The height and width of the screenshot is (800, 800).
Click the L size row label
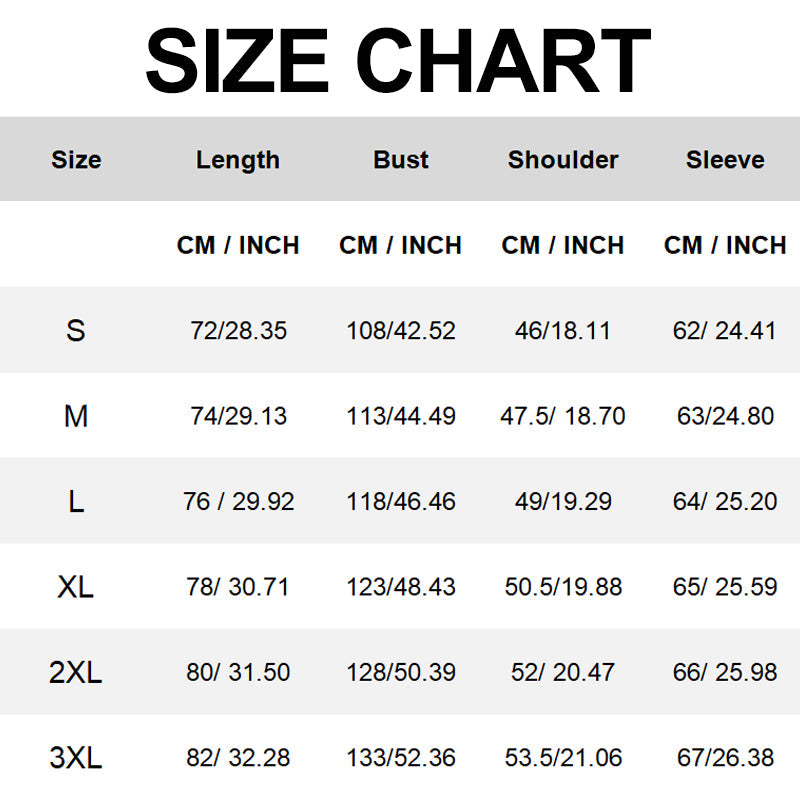coord(76,502)
